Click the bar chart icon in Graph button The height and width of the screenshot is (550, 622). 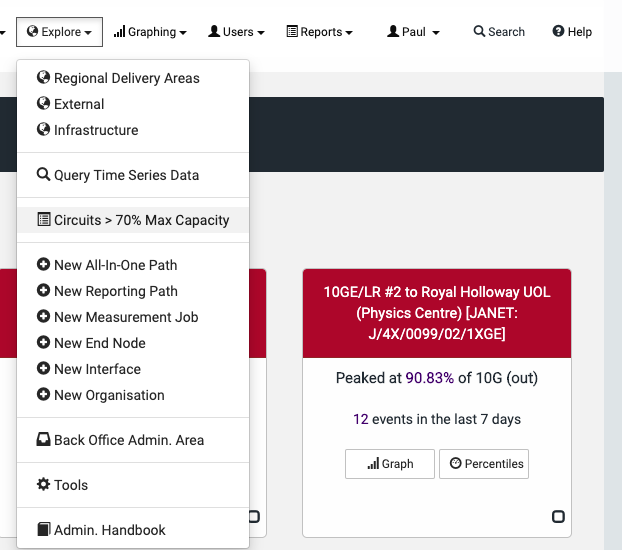coord(373,463)
